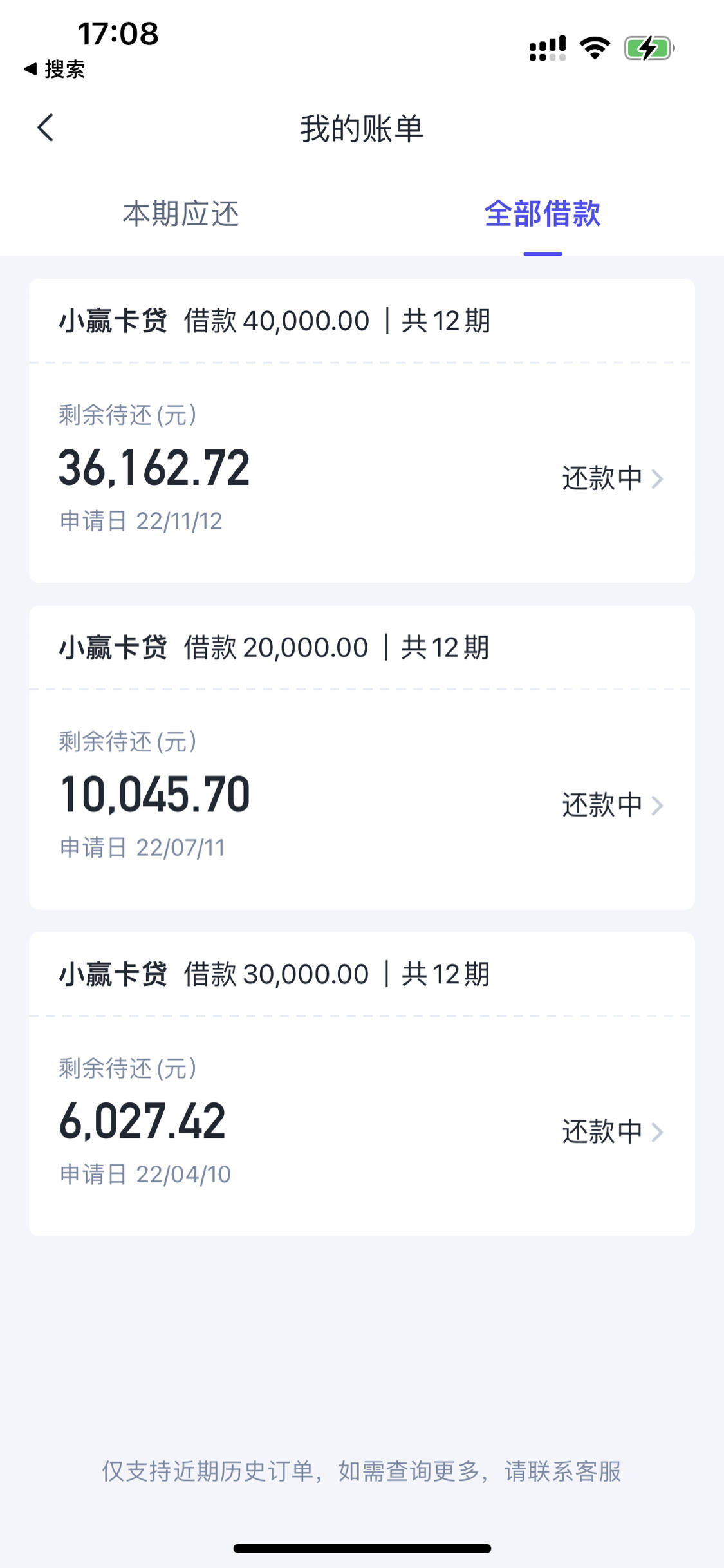Tap the home indicator bar at bottom
724x1568 pixels.
tap(362, 1548)
